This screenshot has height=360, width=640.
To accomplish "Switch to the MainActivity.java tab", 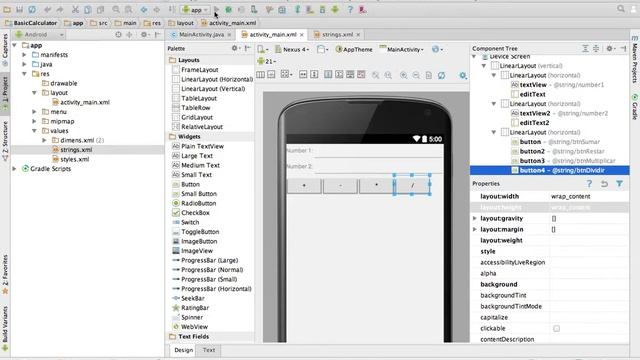I will click(x=201, y=35).
